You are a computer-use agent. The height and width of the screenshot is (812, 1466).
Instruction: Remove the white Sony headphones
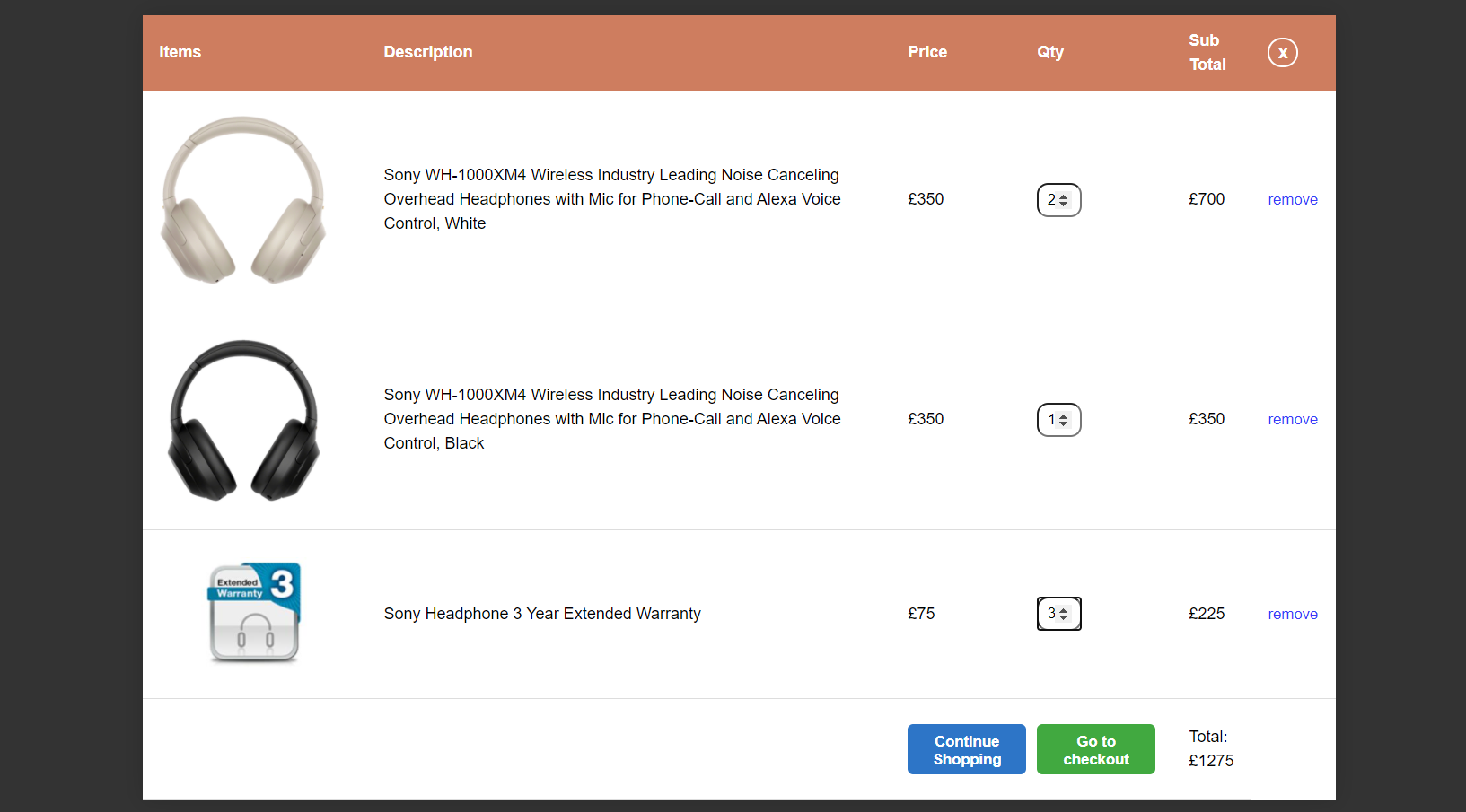click(x=1293, y=199)
